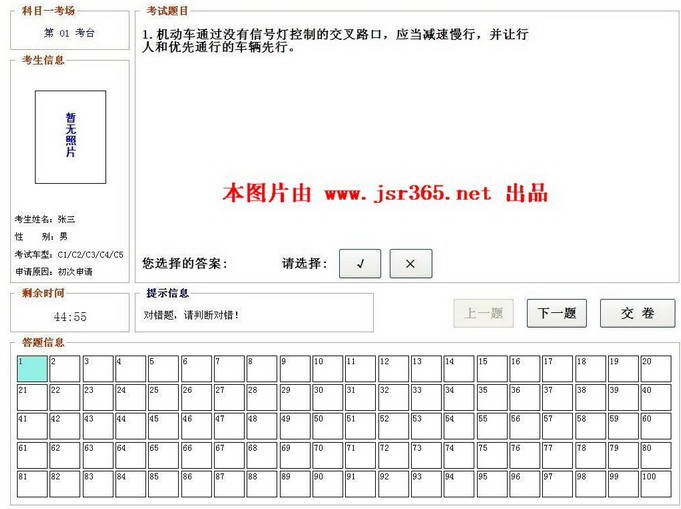Screen dimensions: 681x509
Task: Open question 53 cell
Action: coord(426,426)
